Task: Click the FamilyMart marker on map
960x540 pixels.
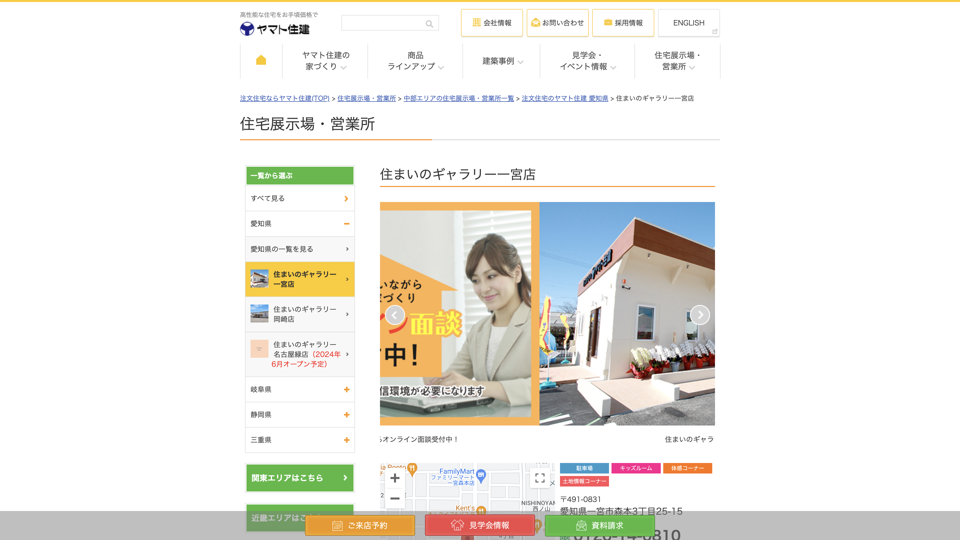Action: (481, 474)
